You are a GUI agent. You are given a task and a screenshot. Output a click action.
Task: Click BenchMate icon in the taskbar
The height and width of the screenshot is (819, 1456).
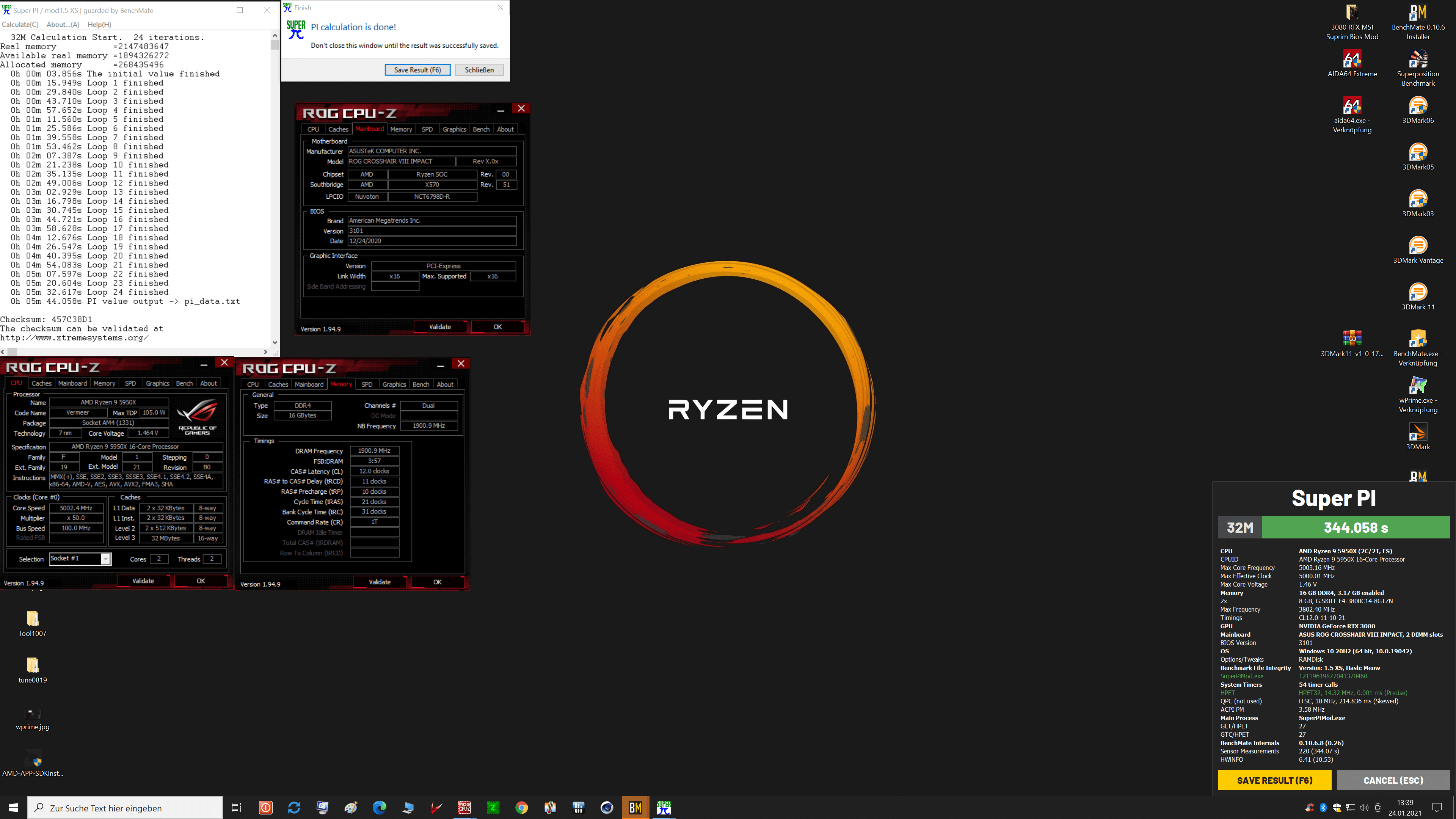tap(635, 808)
